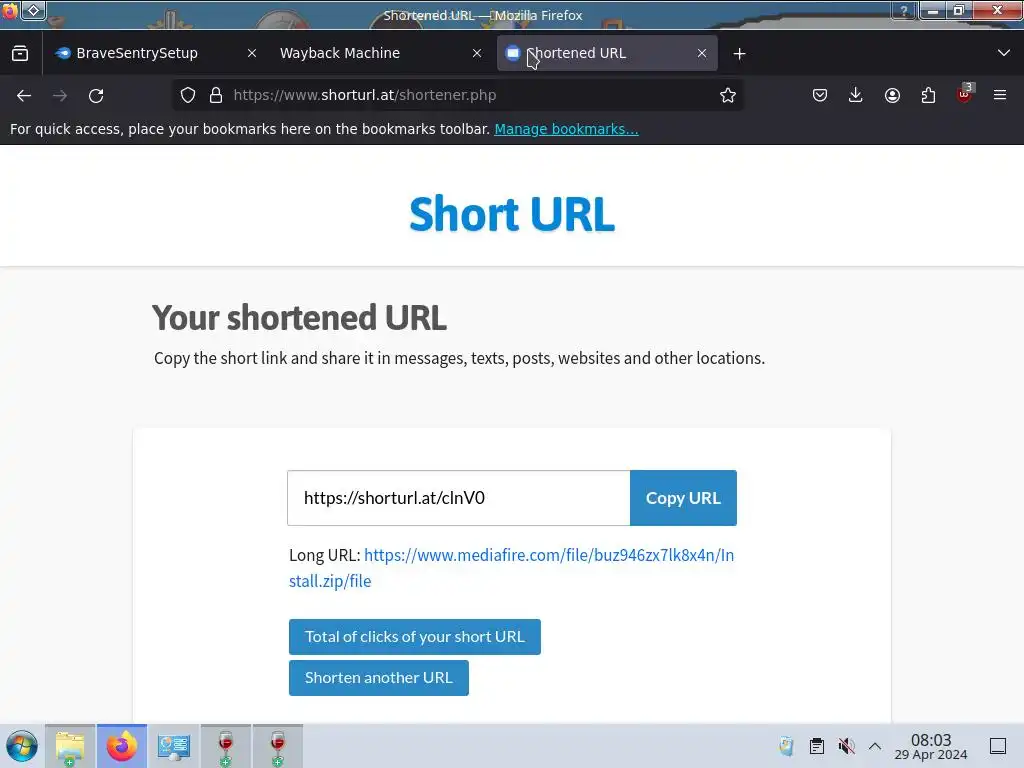Show site security padlock info
The width and height of the screenshot is (1024, 768).
[x=216, y=95]
